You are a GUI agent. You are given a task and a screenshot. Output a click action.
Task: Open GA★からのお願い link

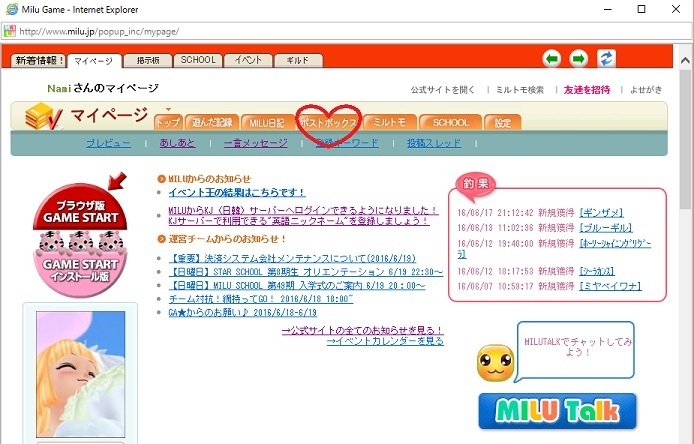(243, 313)
